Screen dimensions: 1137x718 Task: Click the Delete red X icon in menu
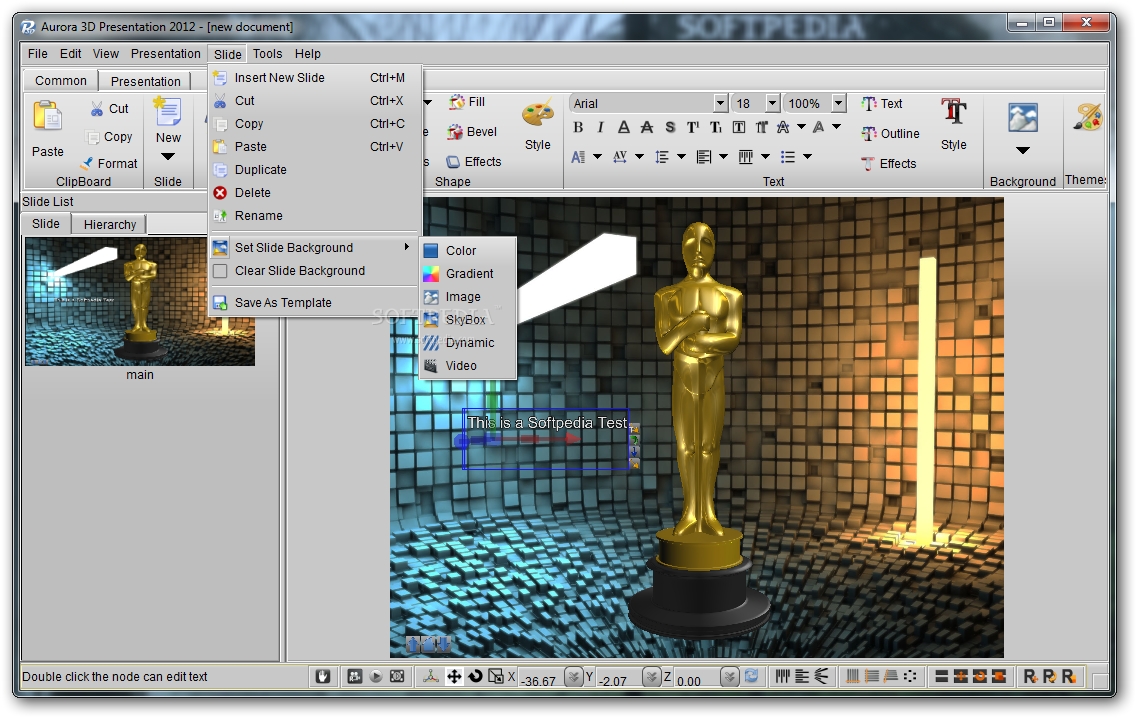pos(220,193)
